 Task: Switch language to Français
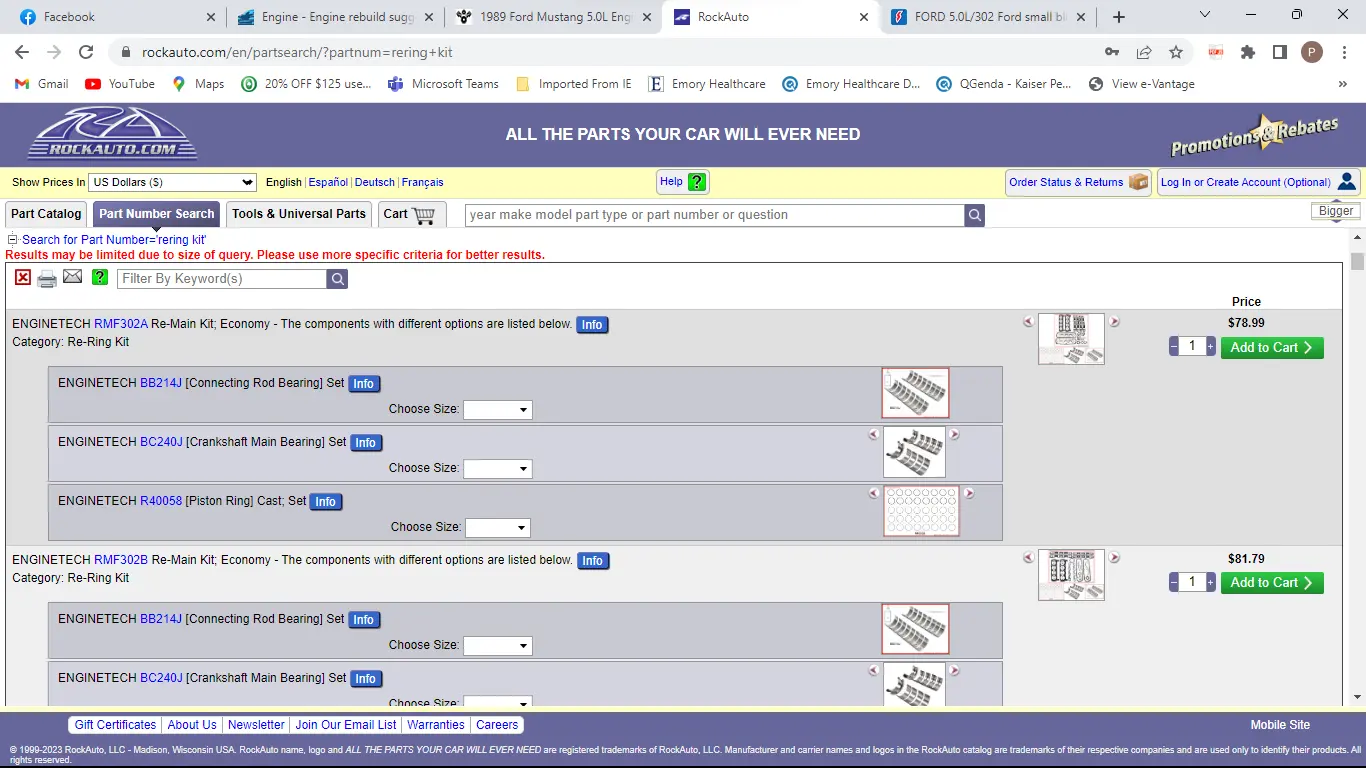click(422, 182)
